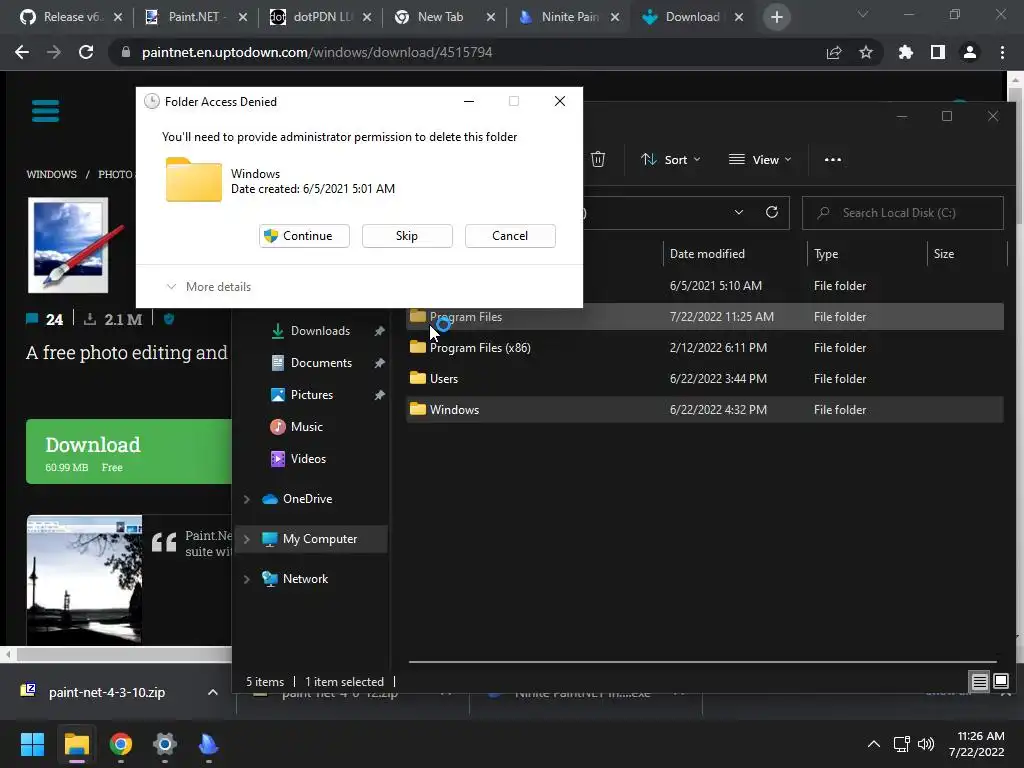Viewport: 1024px width, 768px height.
Task: Open paint-net-4-3-10.zip download options chevron
Action: 212,692
